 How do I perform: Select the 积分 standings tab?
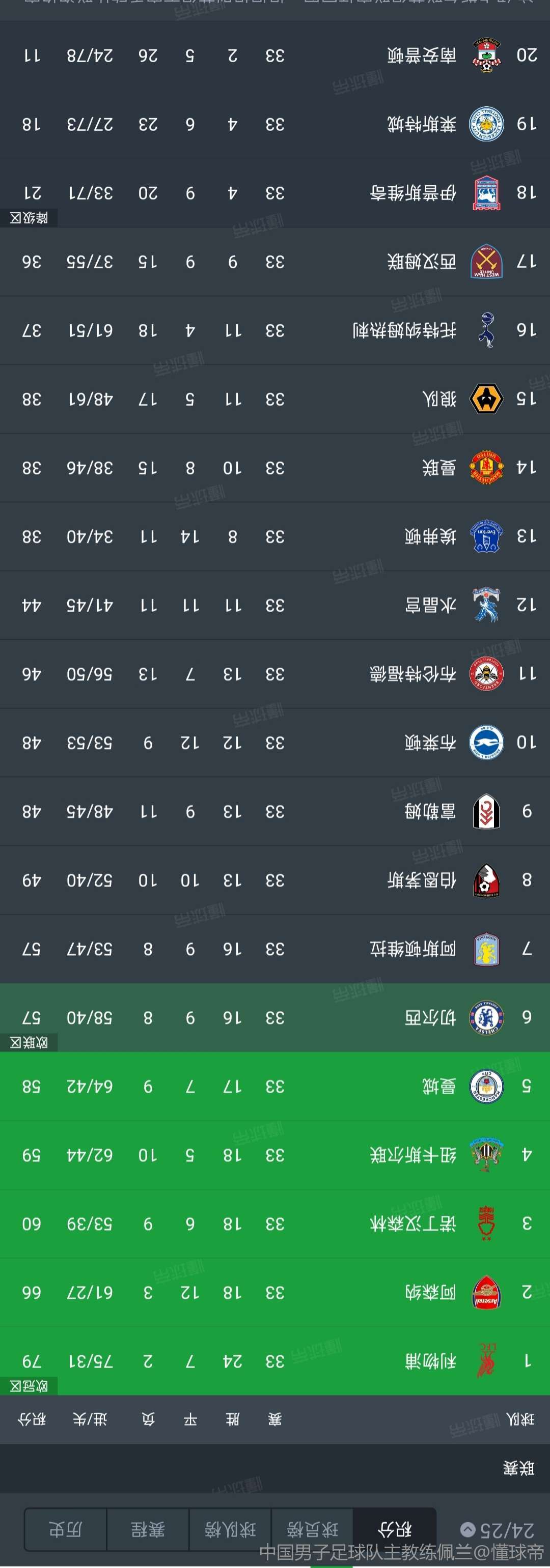coord(395,1530)
